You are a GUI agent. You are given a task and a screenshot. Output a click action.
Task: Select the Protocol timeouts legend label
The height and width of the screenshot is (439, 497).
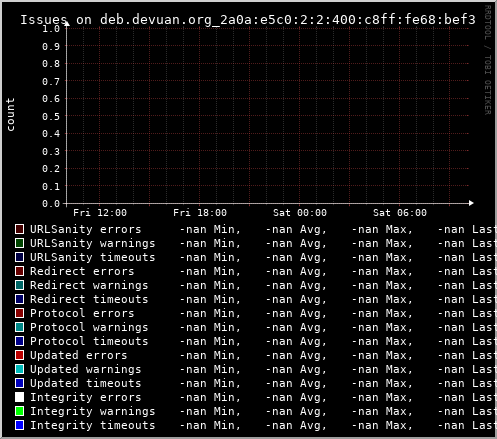[x=89, y=341]
